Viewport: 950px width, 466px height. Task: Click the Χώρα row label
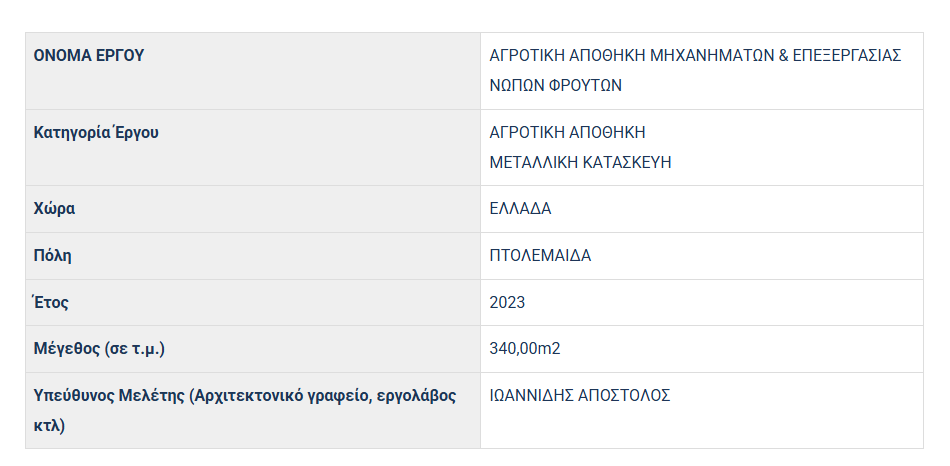pos(55,209)
